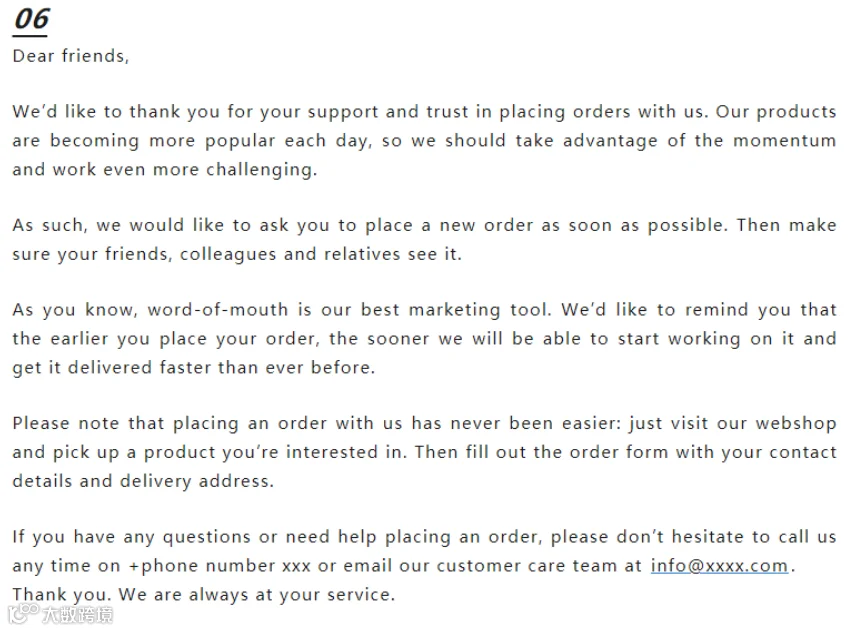The height and width of the screenshot is (631, 861).
Task: Click the watermark logo icon at bottom left
Action: 23,613
